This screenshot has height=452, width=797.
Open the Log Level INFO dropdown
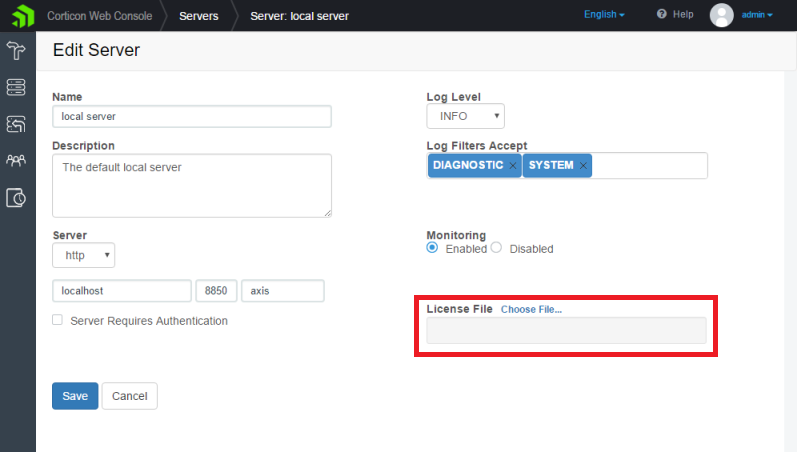click(466, 116)
